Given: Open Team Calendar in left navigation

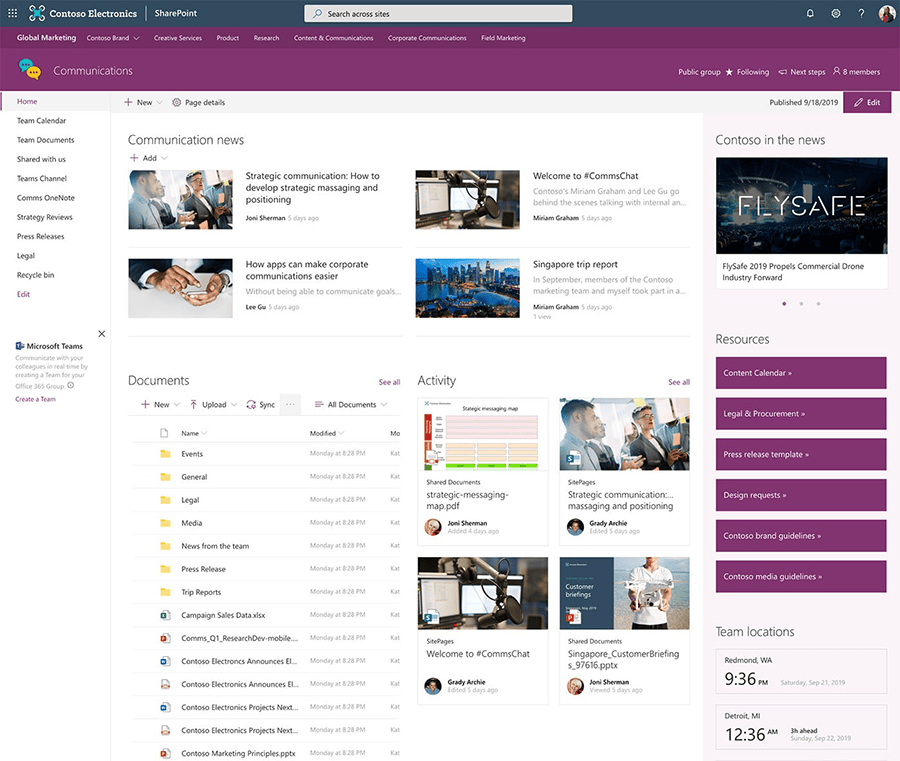Looking at the screenshot, I should (41, 121).
